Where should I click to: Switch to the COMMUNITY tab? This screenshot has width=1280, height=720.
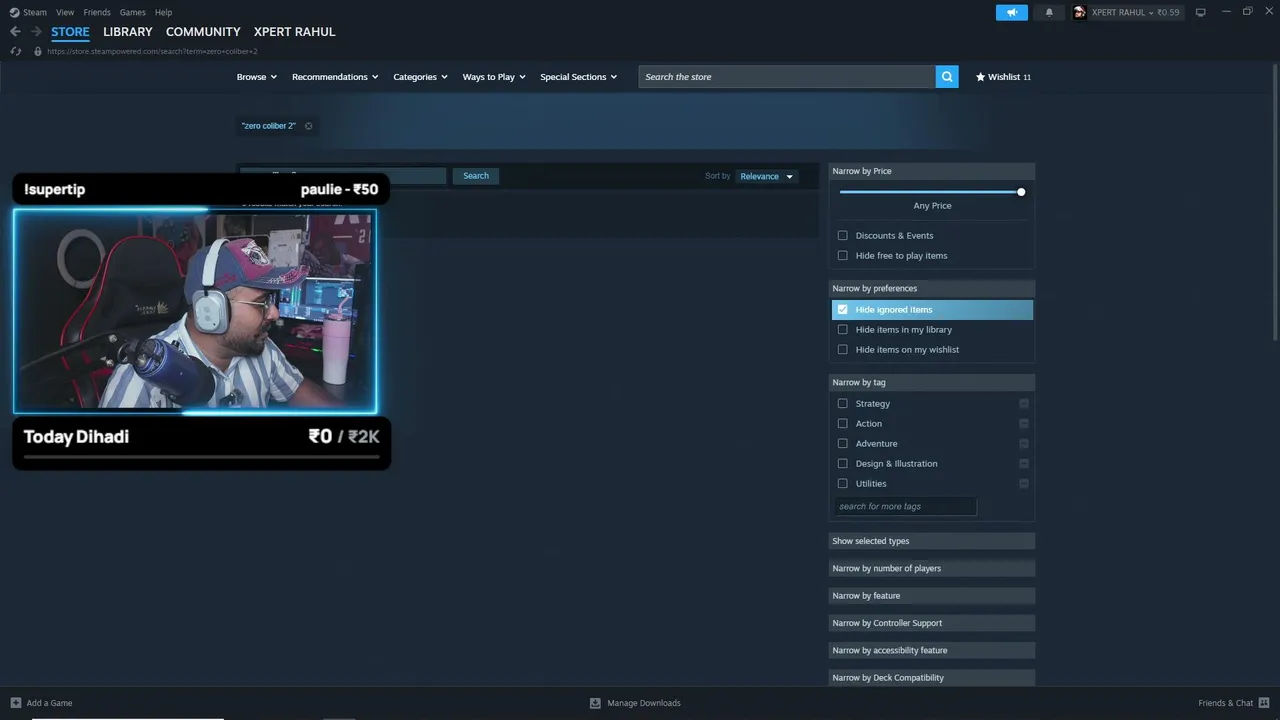pos(203,32)
